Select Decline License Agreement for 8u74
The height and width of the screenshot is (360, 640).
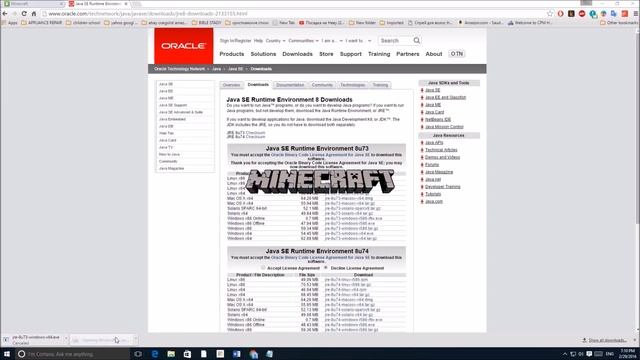coord(325,268)
